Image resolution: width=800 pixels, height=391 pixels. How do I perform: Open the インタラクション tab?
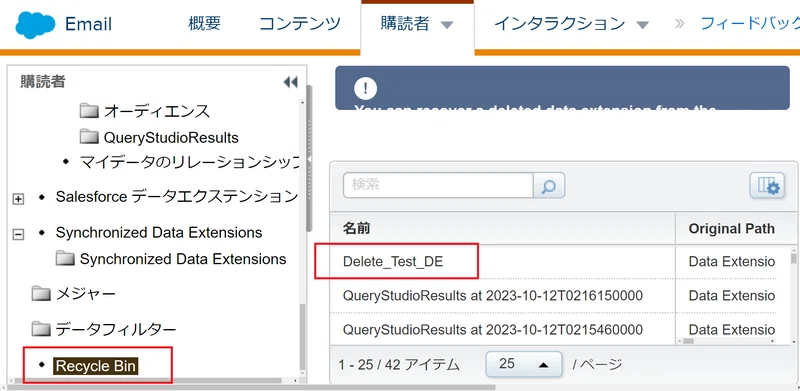coord(560,24)
